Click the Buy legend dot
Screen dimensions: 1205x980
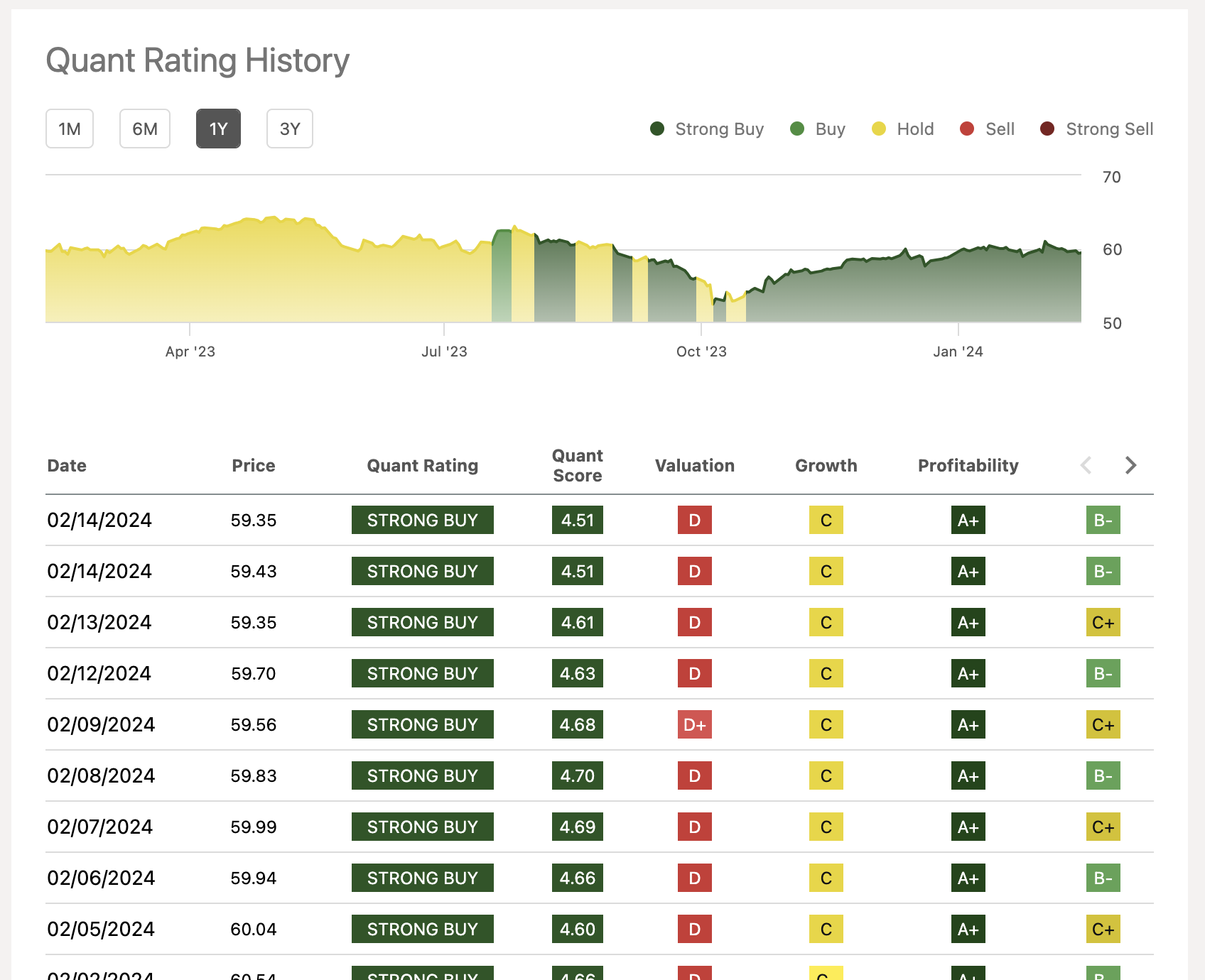coord(796,129)
